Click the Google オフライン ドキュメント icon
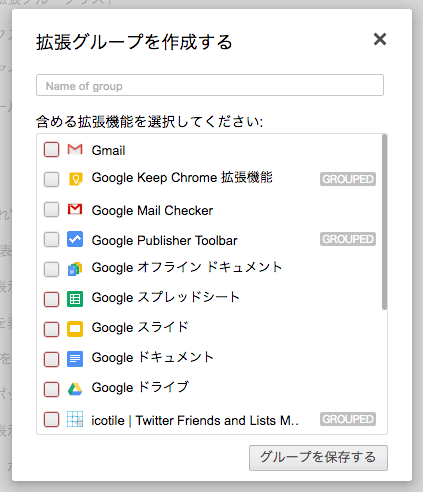Image resolution: width=423 pixels, height=492 pixels. [x=75, y=269]
